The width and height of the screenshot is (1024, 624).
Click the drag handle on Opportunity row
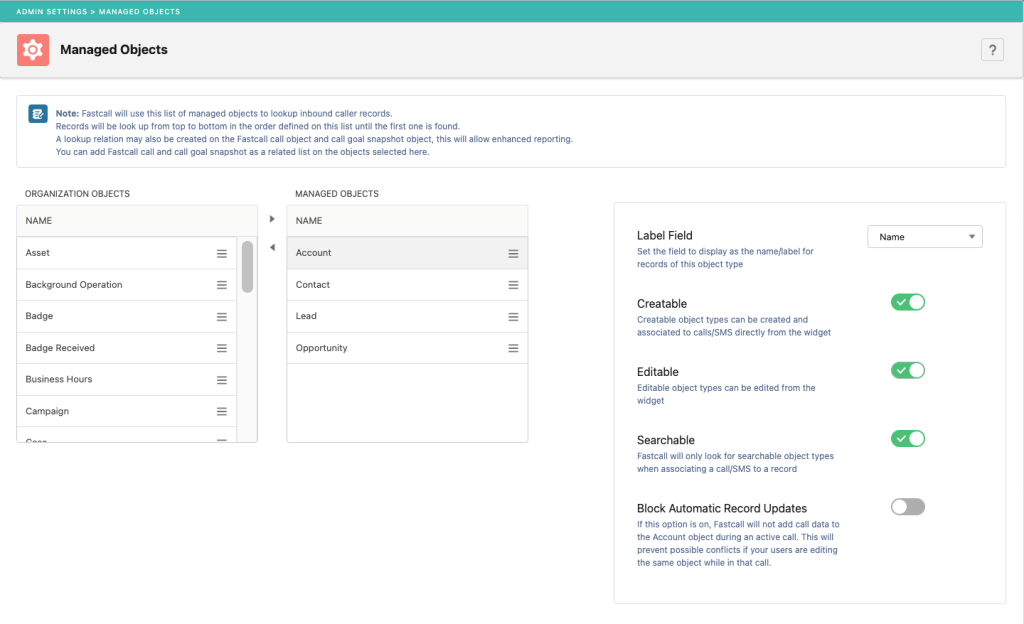pyautogui.click(x=513, y=349)
